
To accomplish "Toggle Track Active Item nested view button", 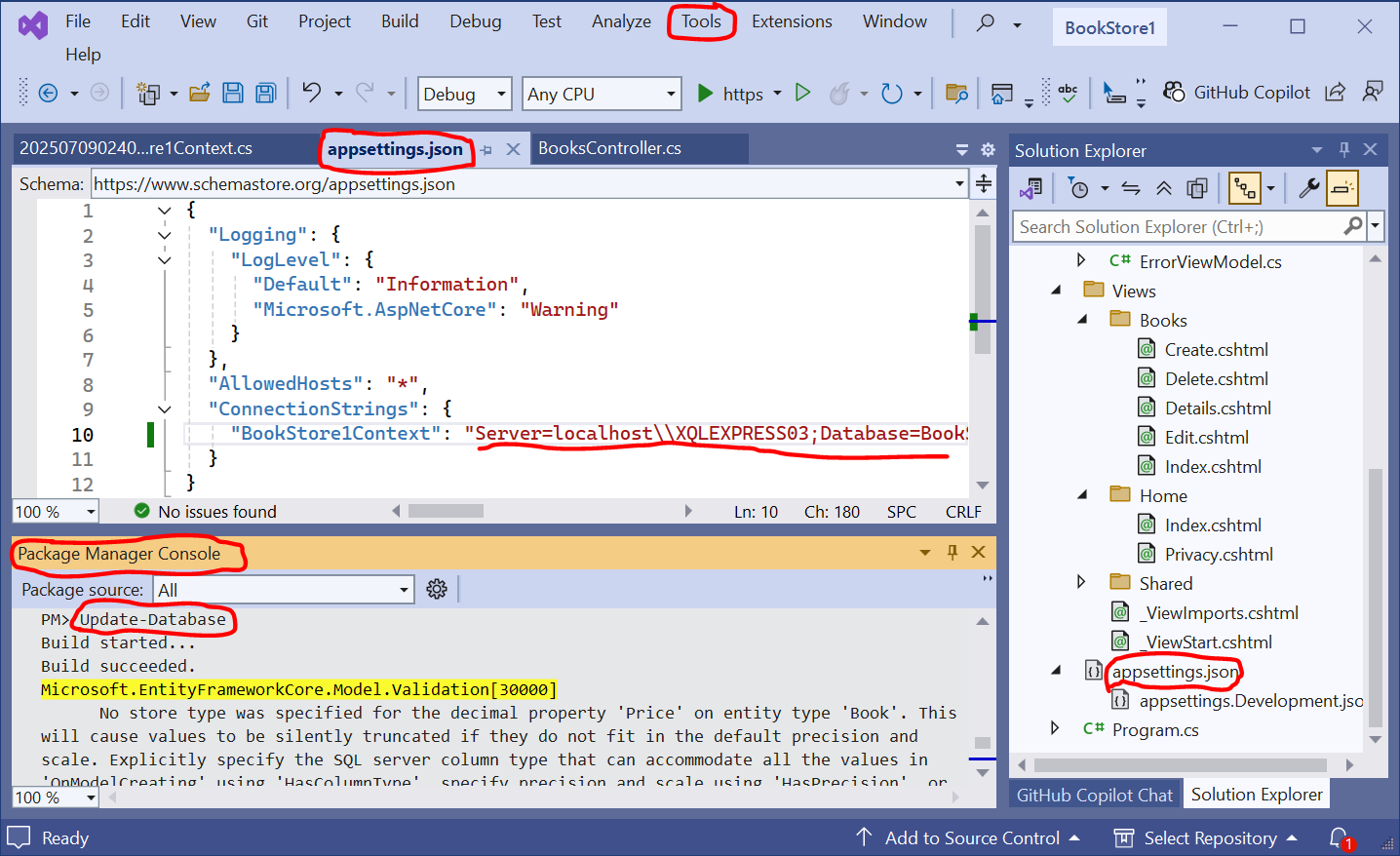I will 1245,188.
